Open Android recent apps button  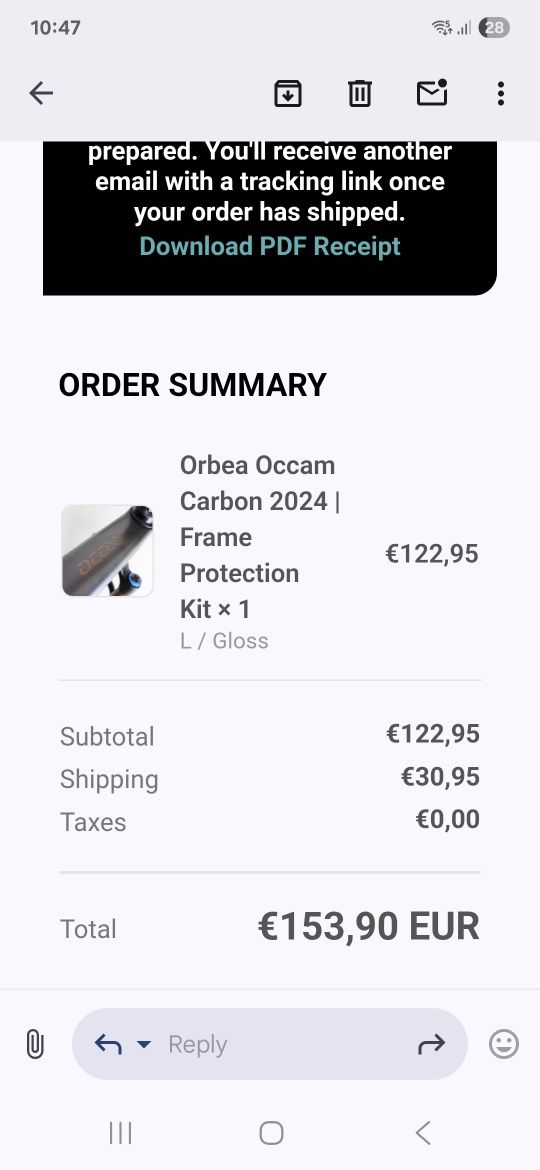(x=120, y=1133)
